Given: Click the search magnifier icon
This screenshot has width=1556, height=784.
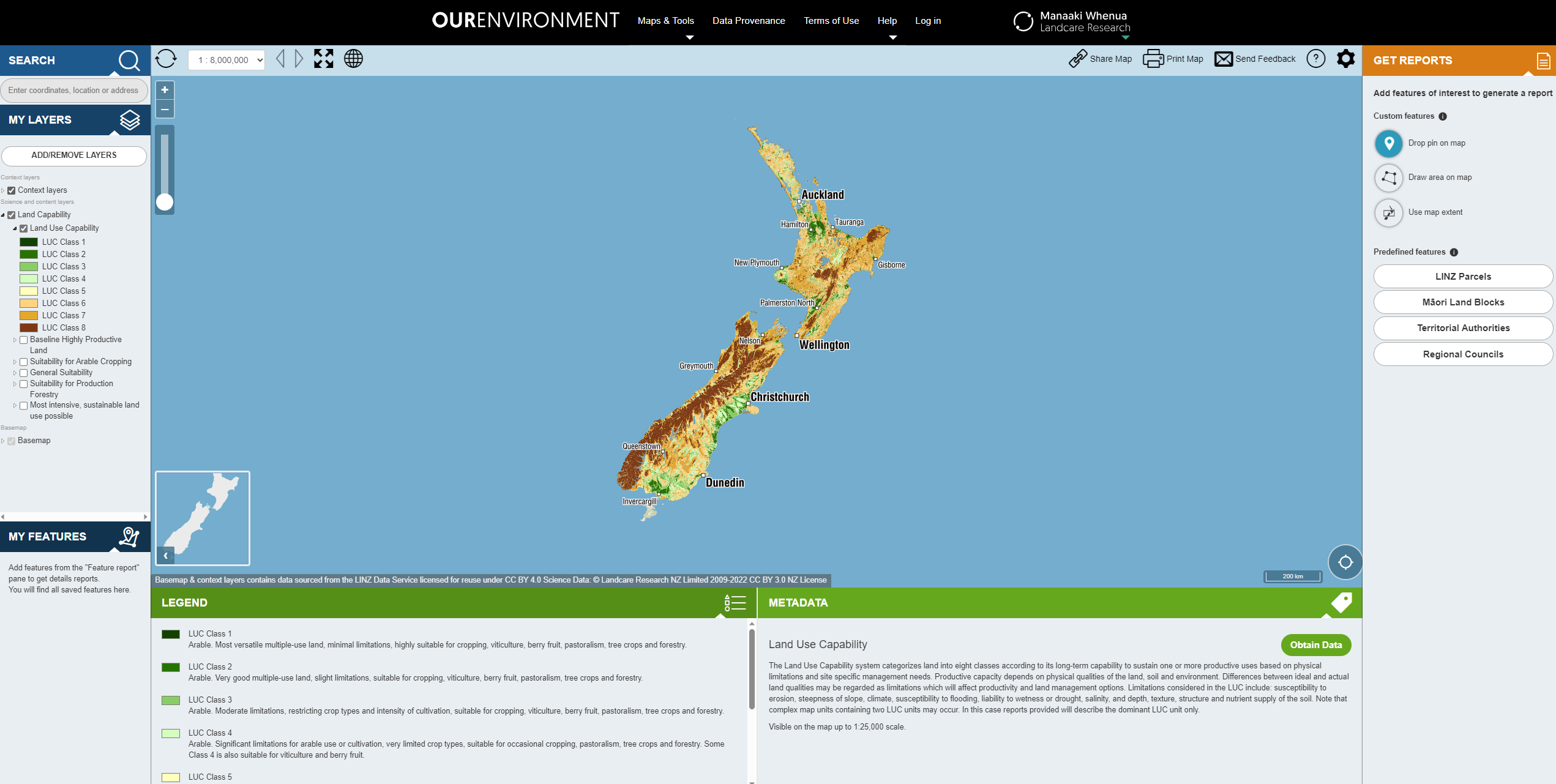Looking at the screenshot, I should click(129, 61).
